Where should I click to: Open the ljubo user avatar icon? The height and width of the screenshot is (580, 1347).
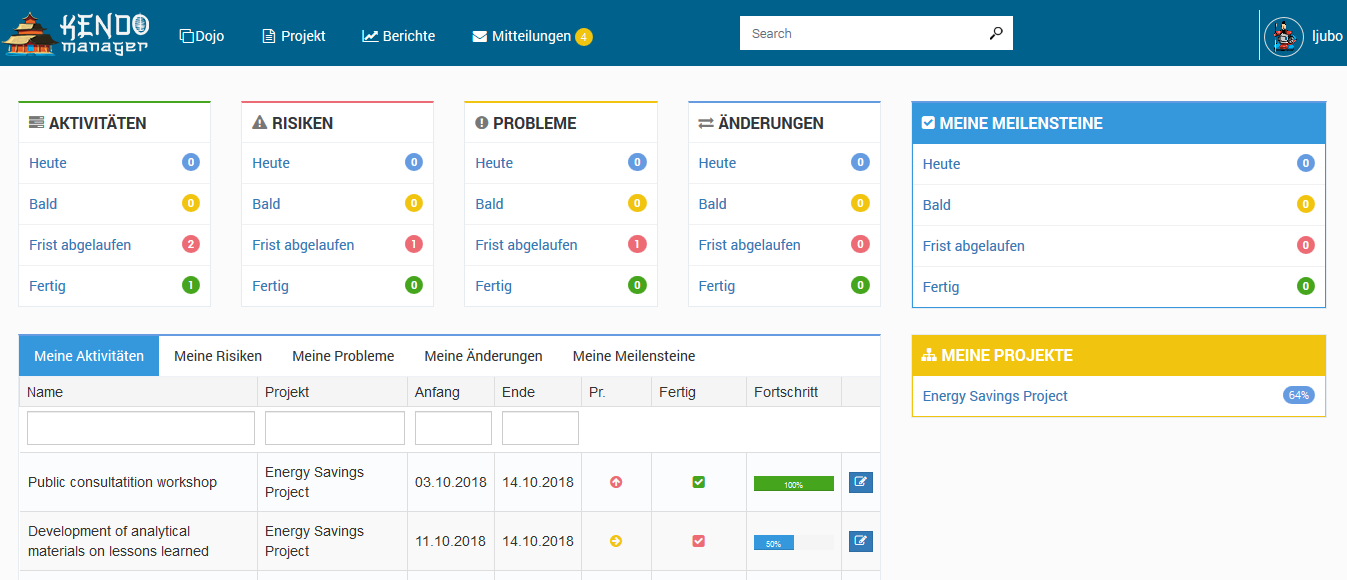point(1283,35)
